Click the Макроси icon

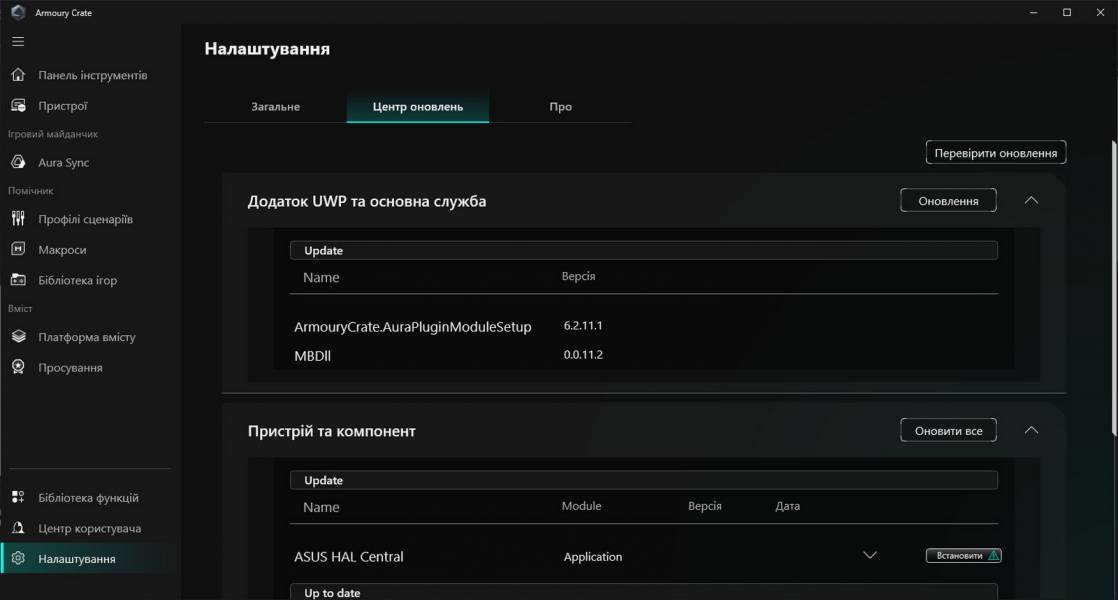(x=18, y=250)
